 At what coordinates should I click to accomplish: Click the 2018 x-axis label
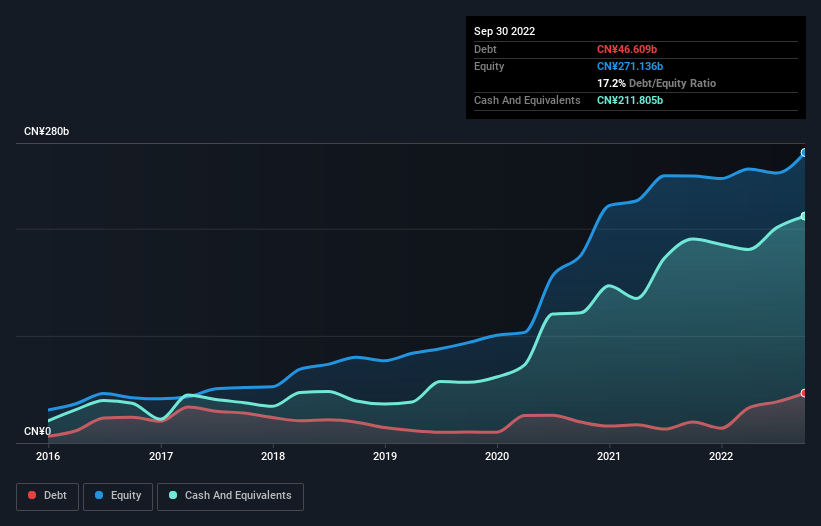click(x=273, y=456)
